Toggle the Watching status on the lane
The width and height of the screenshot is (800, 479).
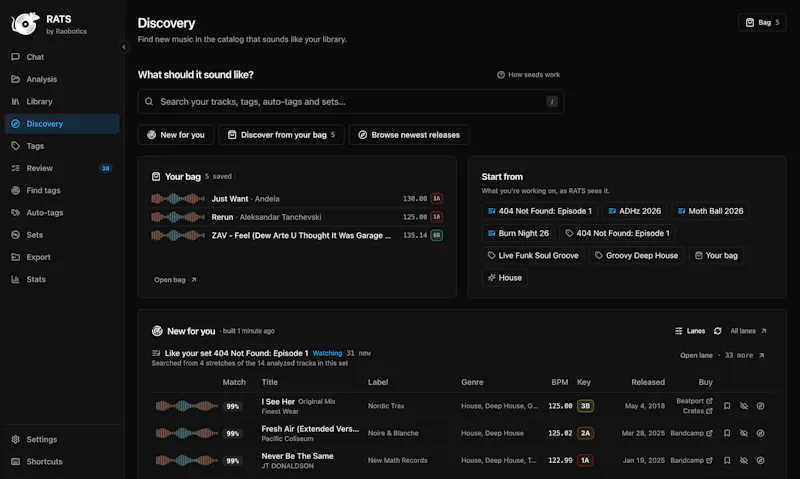pos(327,353)
